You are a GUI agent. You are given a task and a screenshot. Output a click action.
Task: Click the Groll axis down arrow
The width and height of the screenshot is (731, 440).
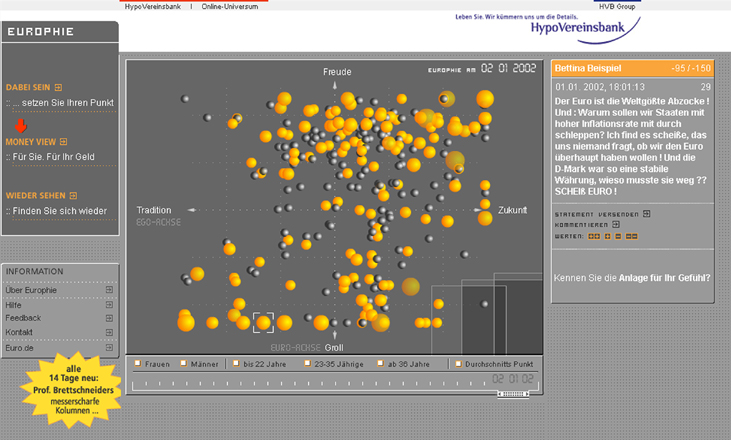335,334
